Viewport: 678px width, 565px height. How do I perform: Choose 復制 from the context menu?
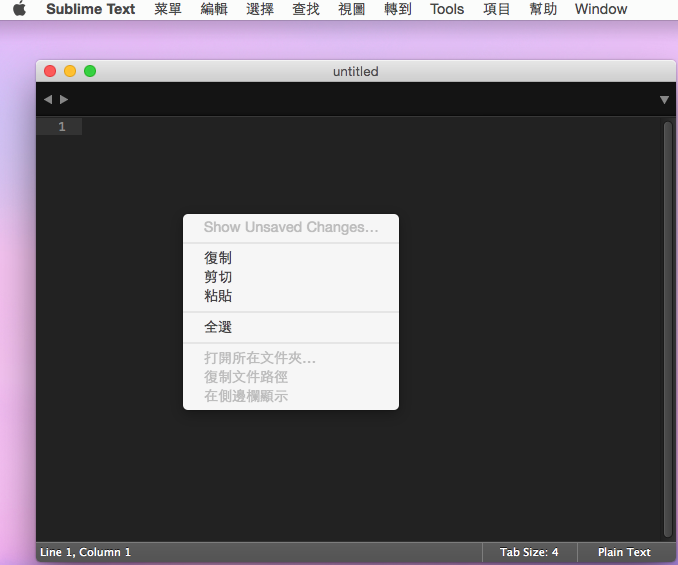tap(291, 258)
